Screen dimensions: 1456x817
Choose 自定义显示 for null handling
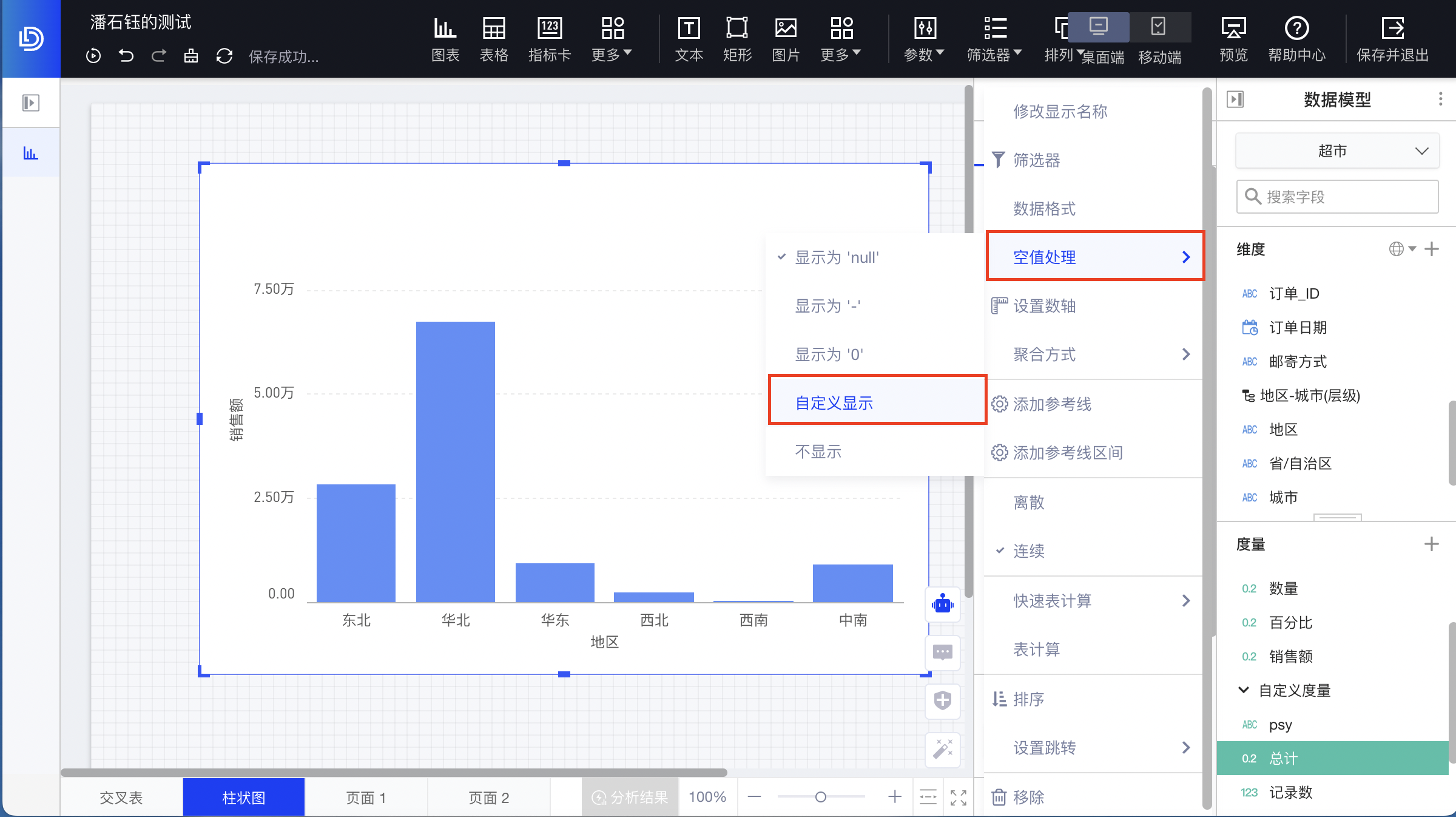pos(835,402)
